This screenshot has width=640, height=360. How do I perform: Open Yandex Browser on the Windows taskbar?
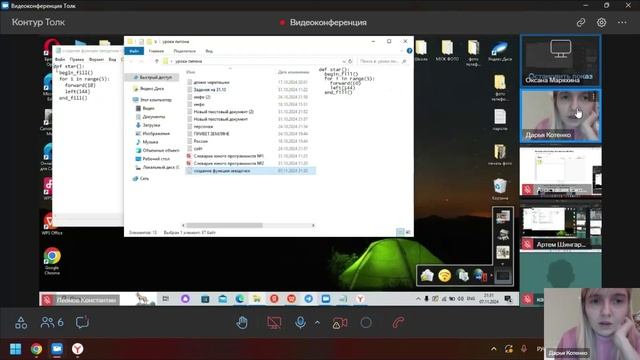click(78, 349)
